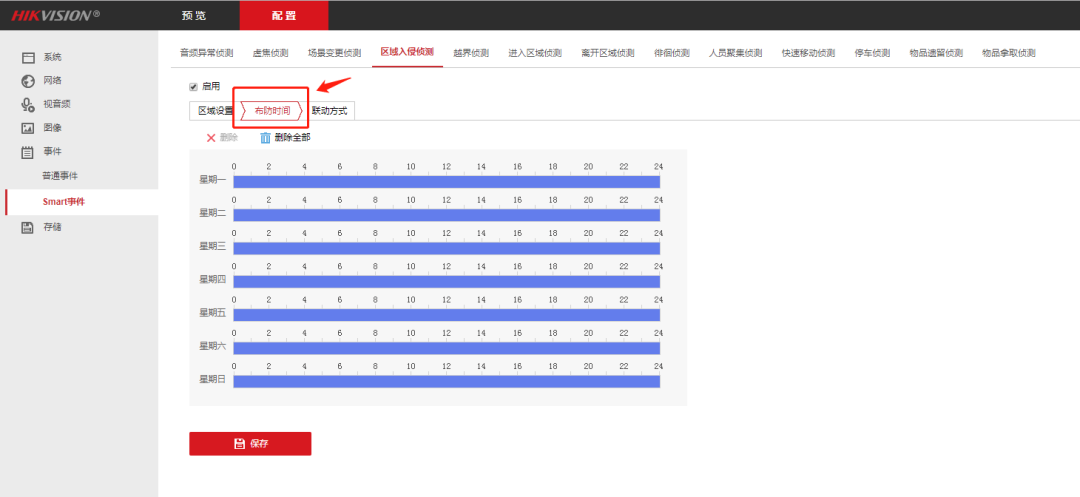Image resolution: width=1080 pixels, height=497 pixels.
Task: Click the 网络 (Network) globe icon
Action: [29, 81]
